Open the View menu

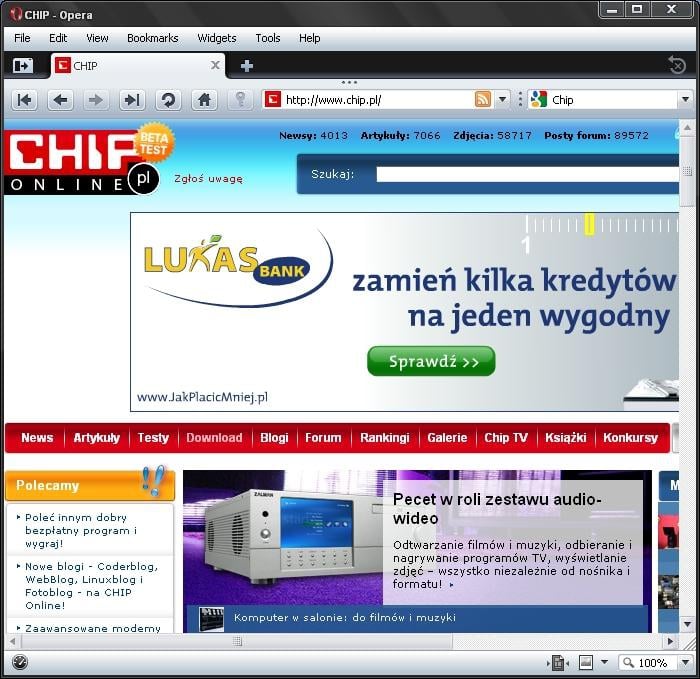(x=97, y=38)
